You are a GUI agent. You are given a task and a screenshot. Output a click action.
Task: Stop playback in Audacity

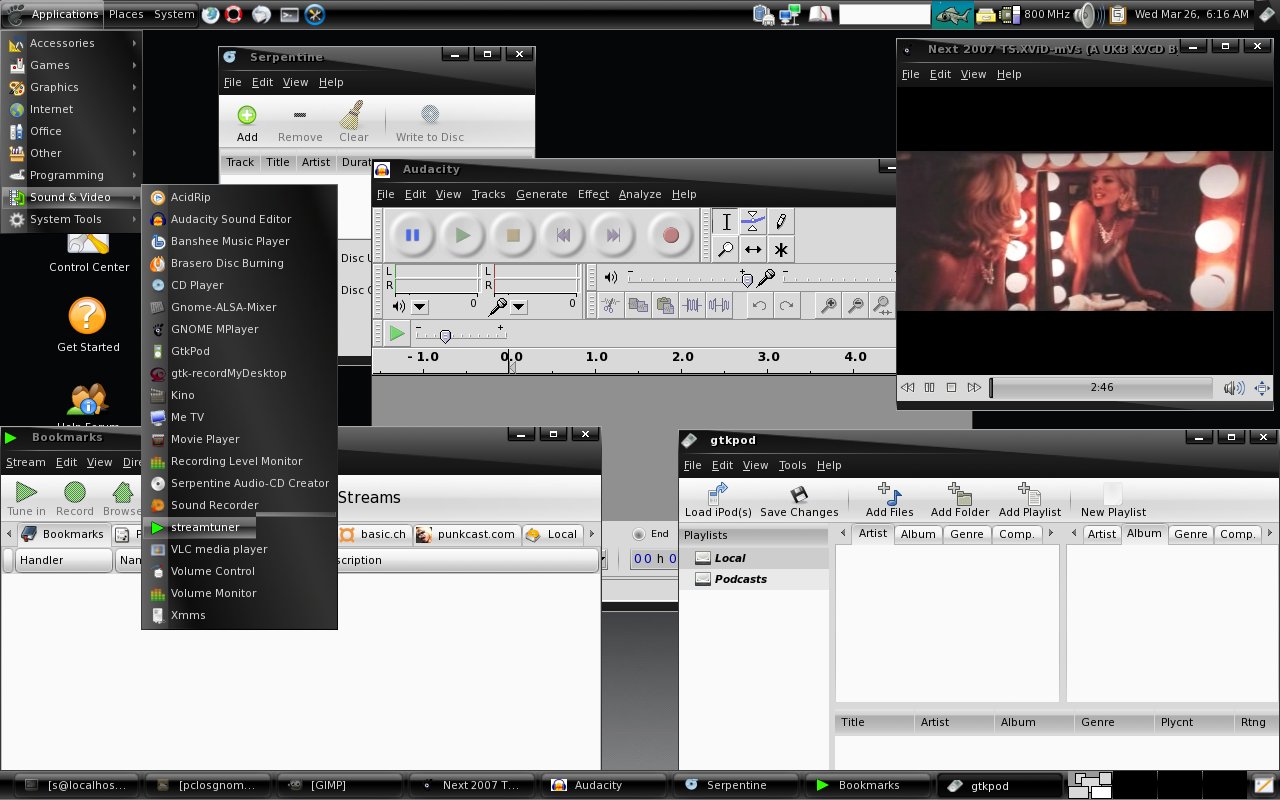(513, 236)
